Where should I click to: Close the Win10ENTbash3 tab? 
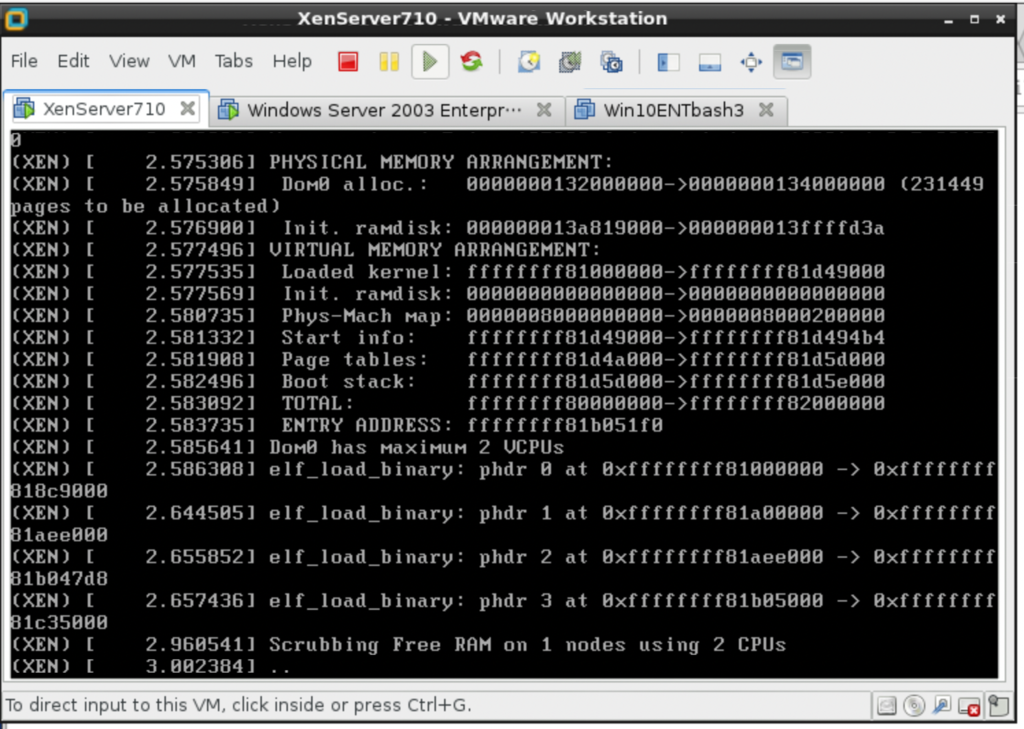click(x=767, y=110)
